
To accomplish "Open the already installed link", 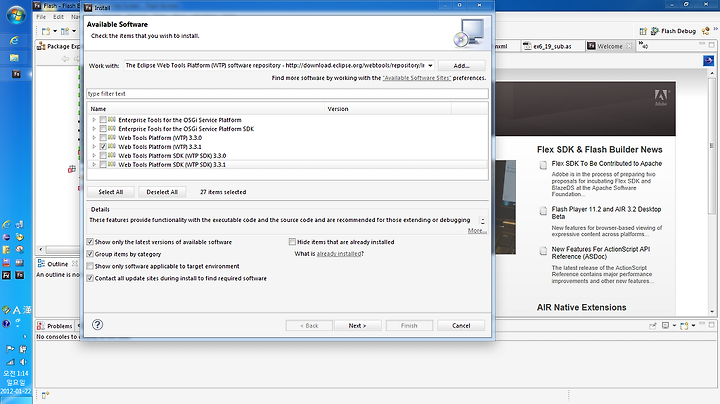I will click(338, 254).
